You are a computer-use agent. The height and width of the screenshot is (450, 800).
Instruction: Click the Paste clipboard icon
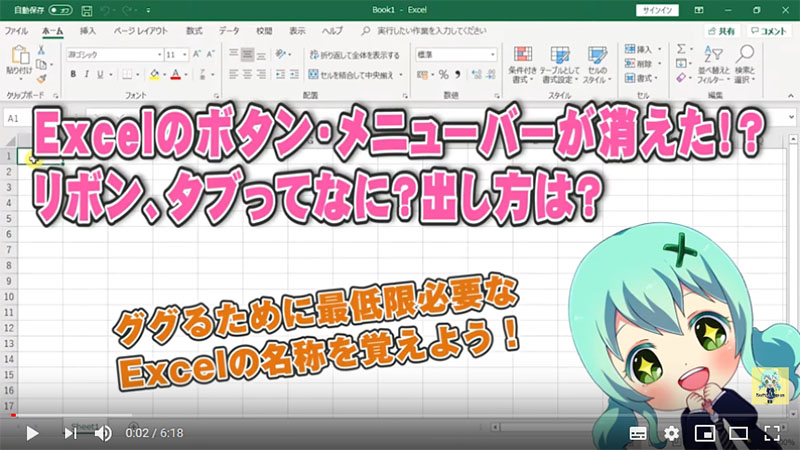click(x=19, y=56)
